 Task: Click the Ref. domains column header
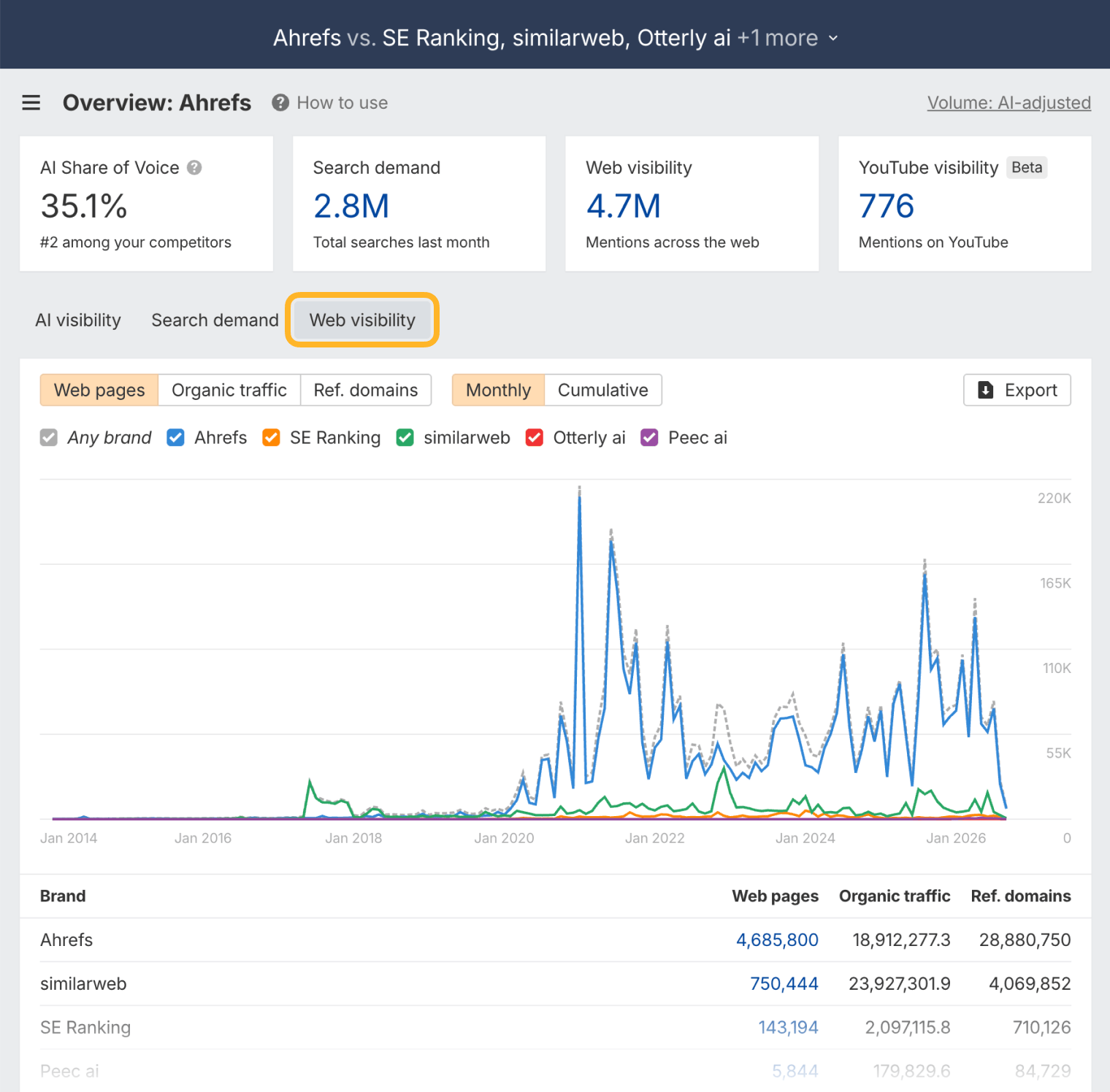coord(1021,896)
